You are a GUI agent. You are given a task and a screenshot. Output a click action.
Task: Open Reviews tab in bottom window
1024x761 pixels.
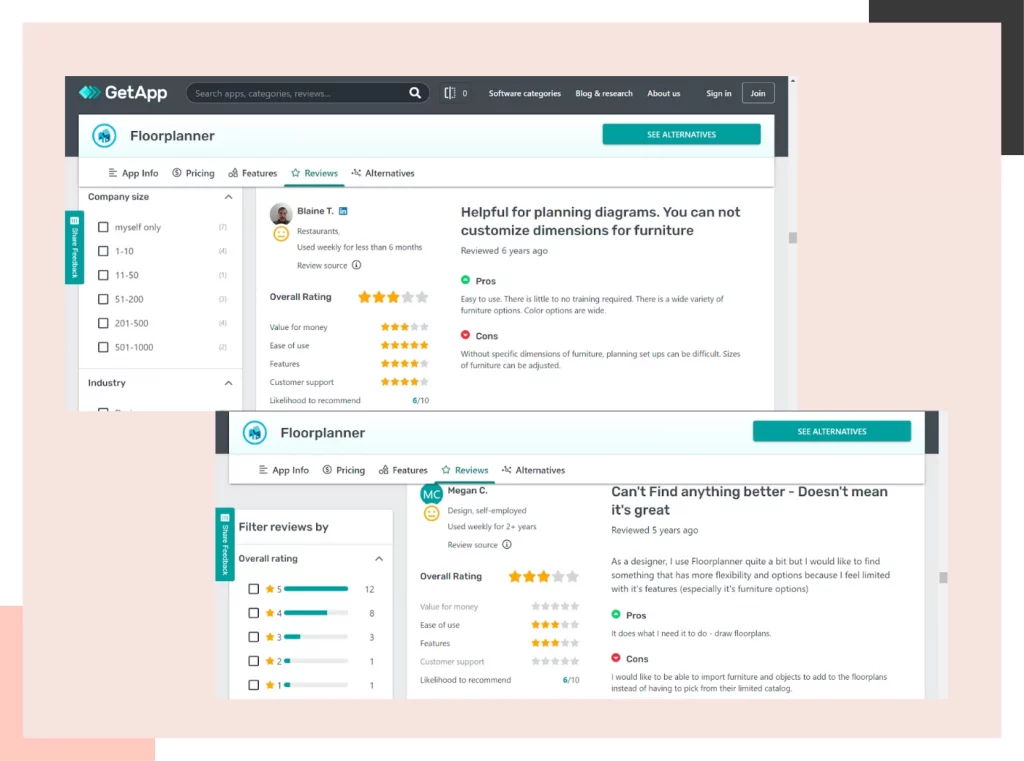pyautogui.click(x=464, y=470)
